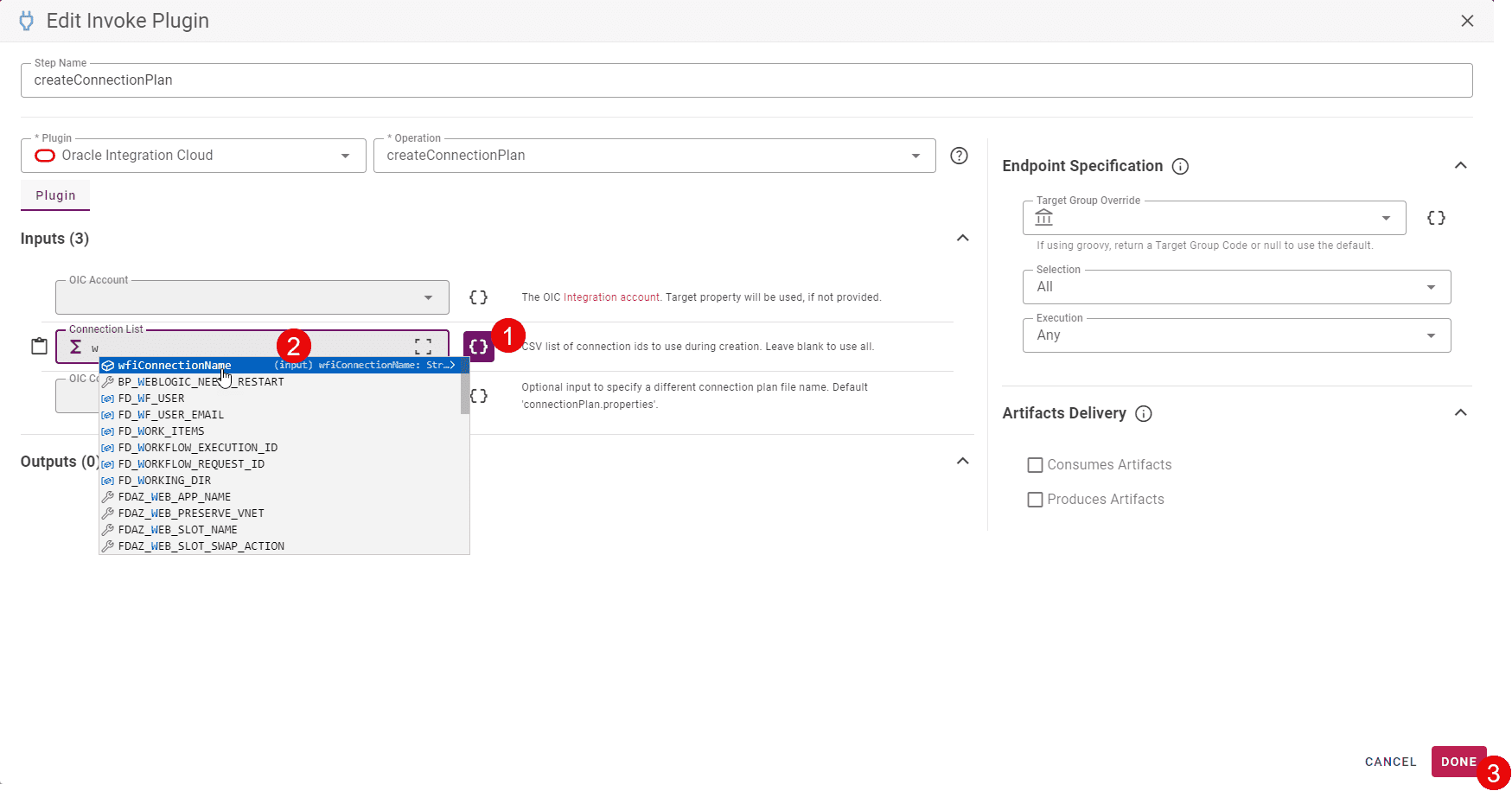
Task: Enable the Produces Artifacts checkbox
Action: click(x=1035, y=499)
